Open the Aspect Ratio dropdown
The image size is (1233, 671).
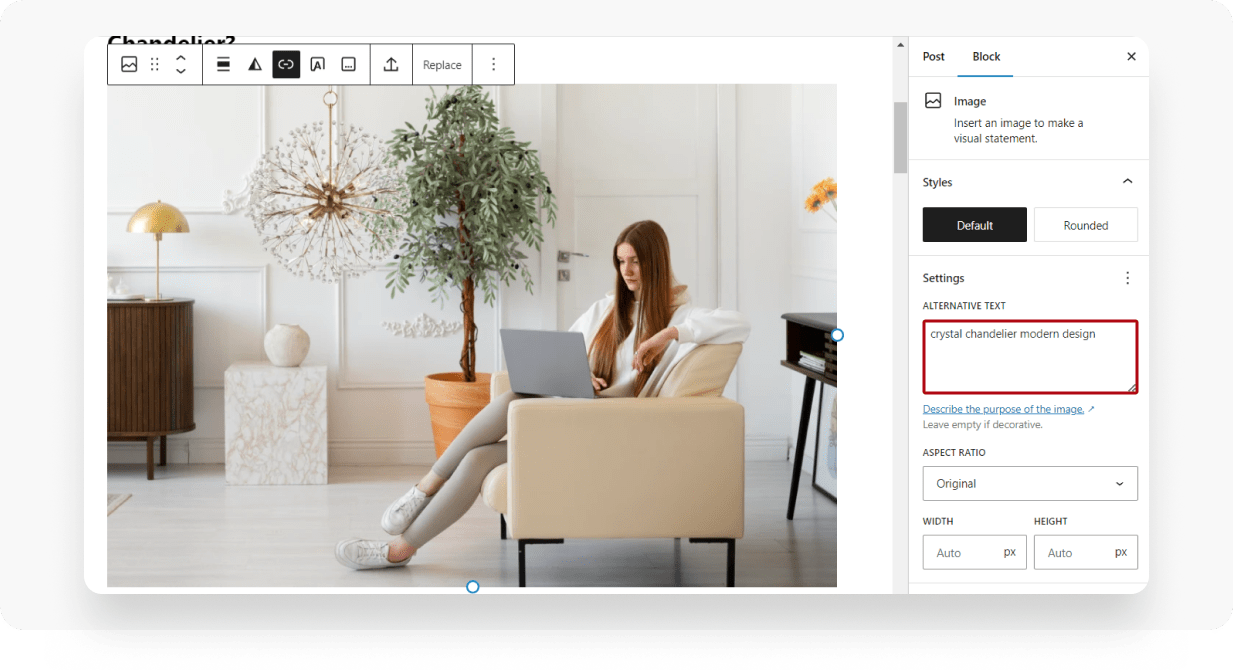click(1030, 483)
